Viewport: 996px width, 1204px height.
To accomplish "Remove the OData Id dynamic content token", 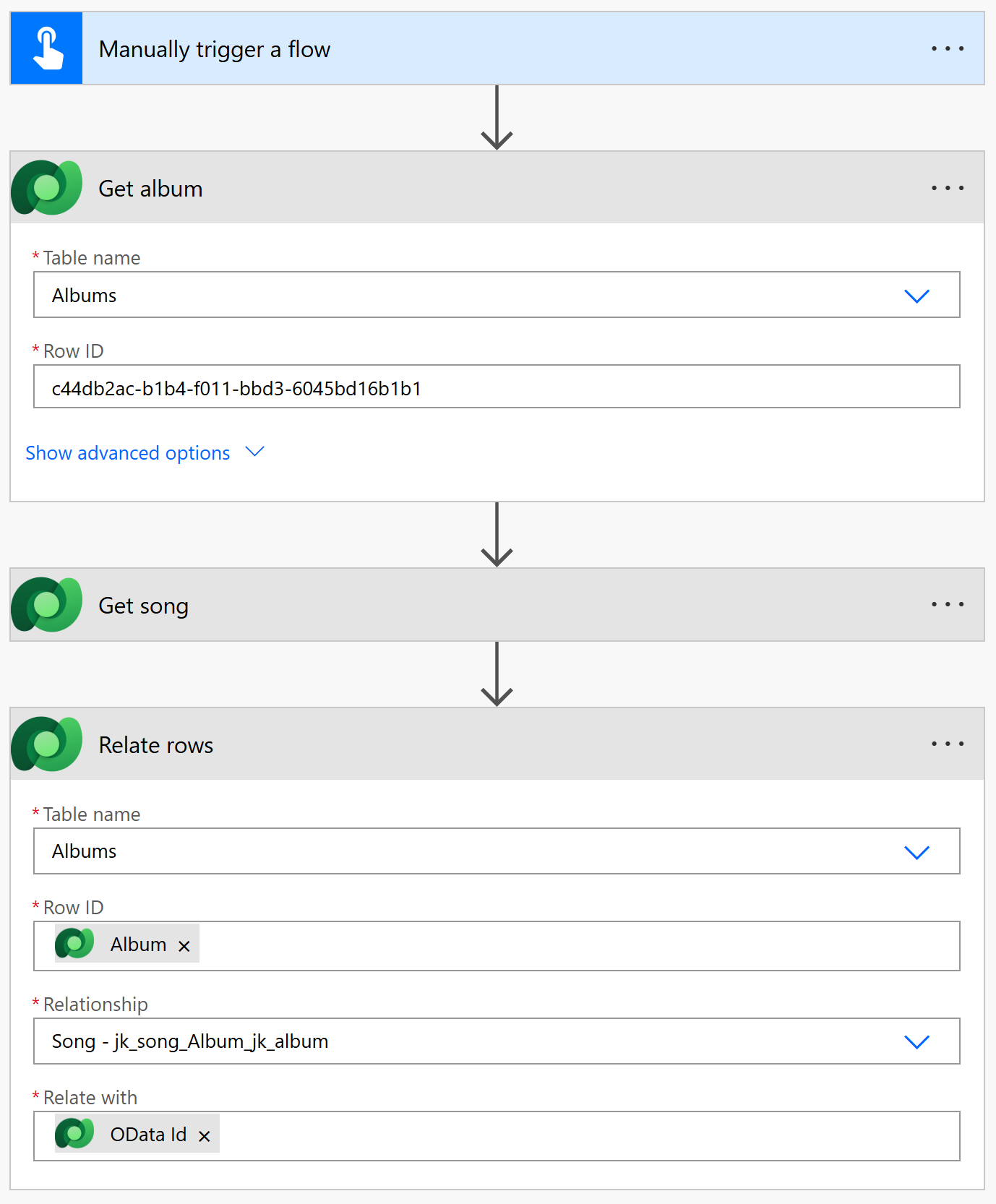I will pos(205,1136).
